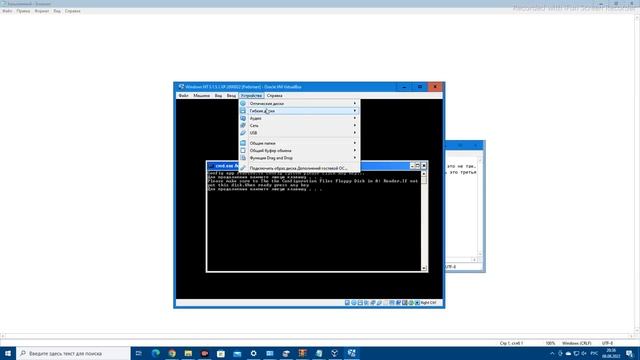Open the Mail app on the taskbar

[237, 353]
